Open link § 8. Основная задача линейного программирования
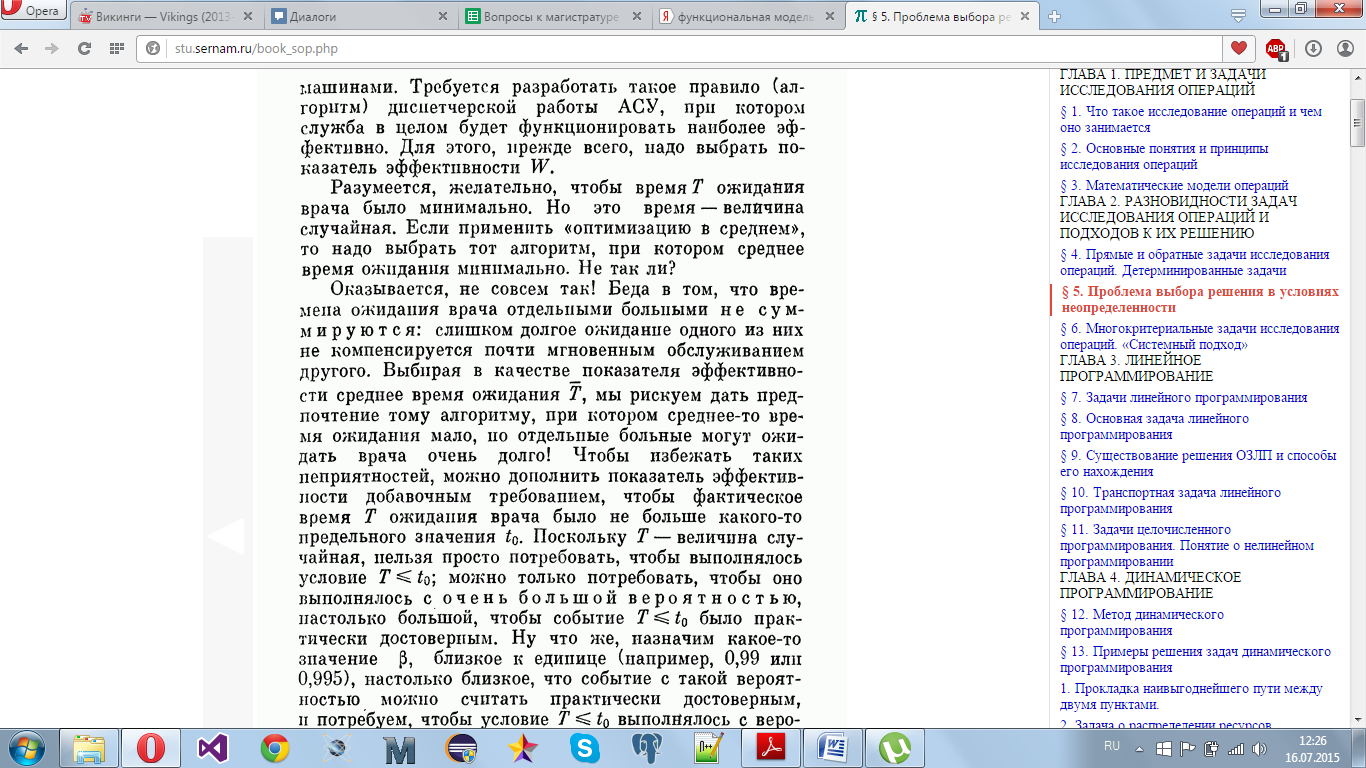The image size is (1366, 768). tap(1154, 426)
